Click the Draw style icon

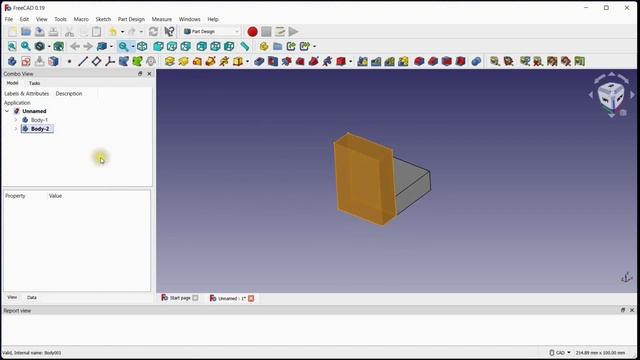point(40,46)
